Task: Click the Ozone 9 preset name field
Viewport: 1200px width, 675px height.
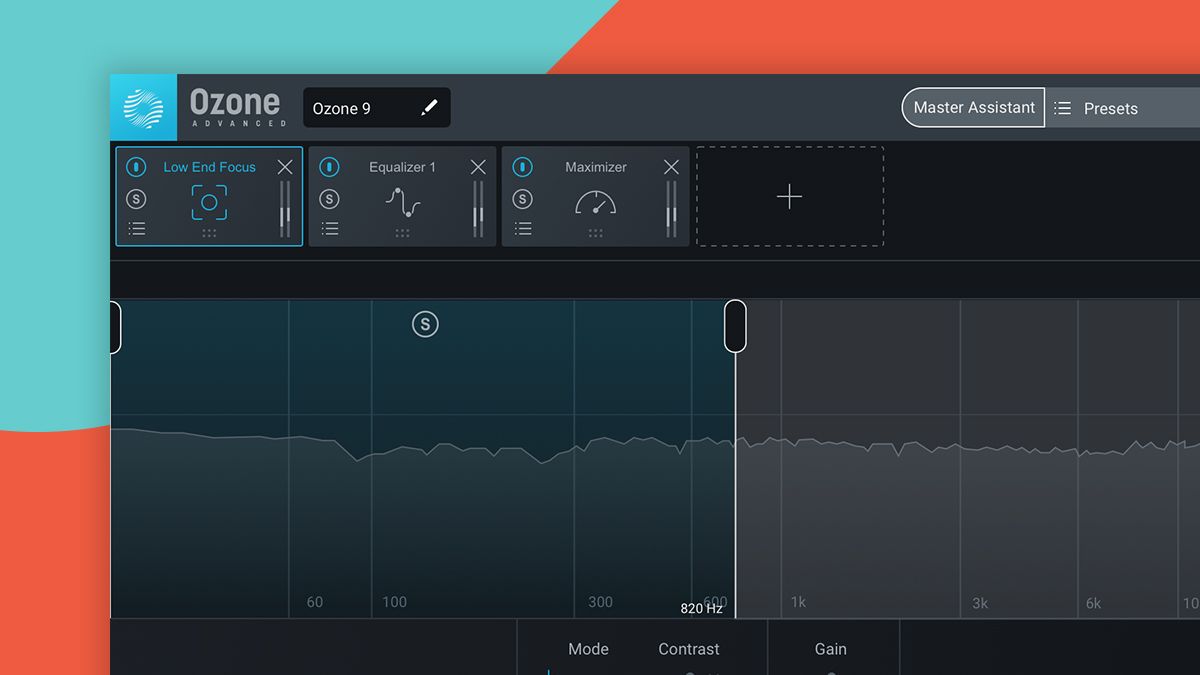Action: [x=377, y=107]
